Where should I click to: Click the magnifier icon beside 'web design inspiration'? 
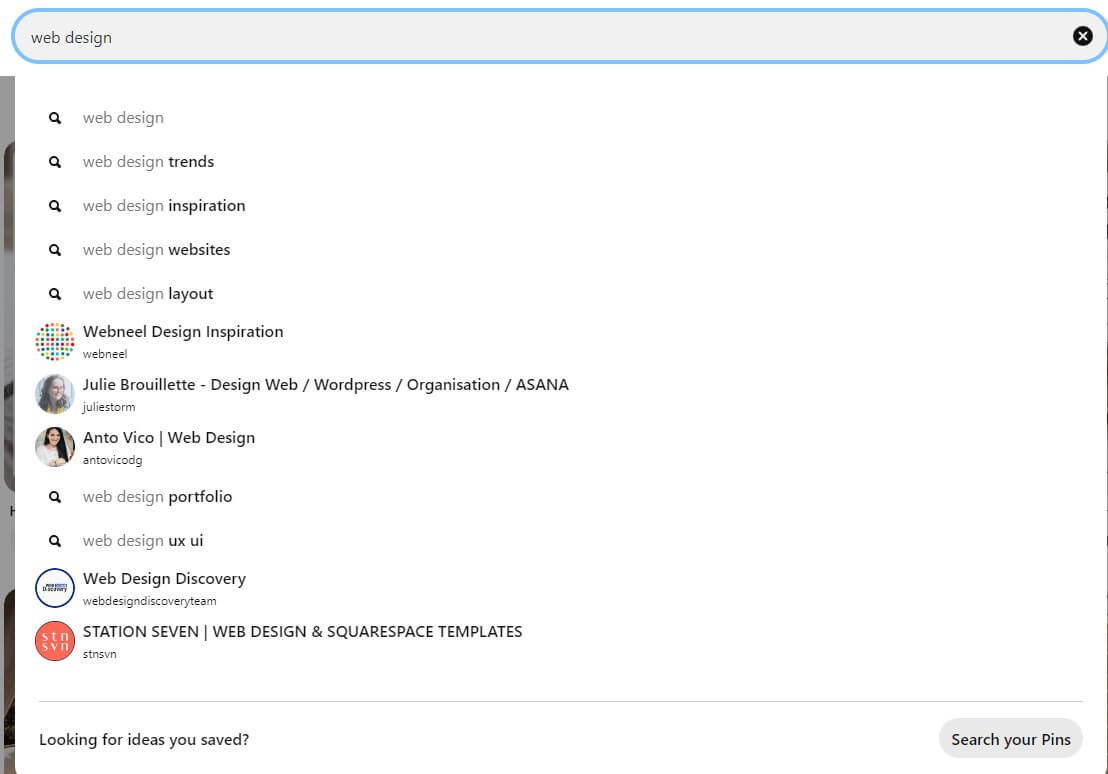pyautogui.click(x=54, y=206)
